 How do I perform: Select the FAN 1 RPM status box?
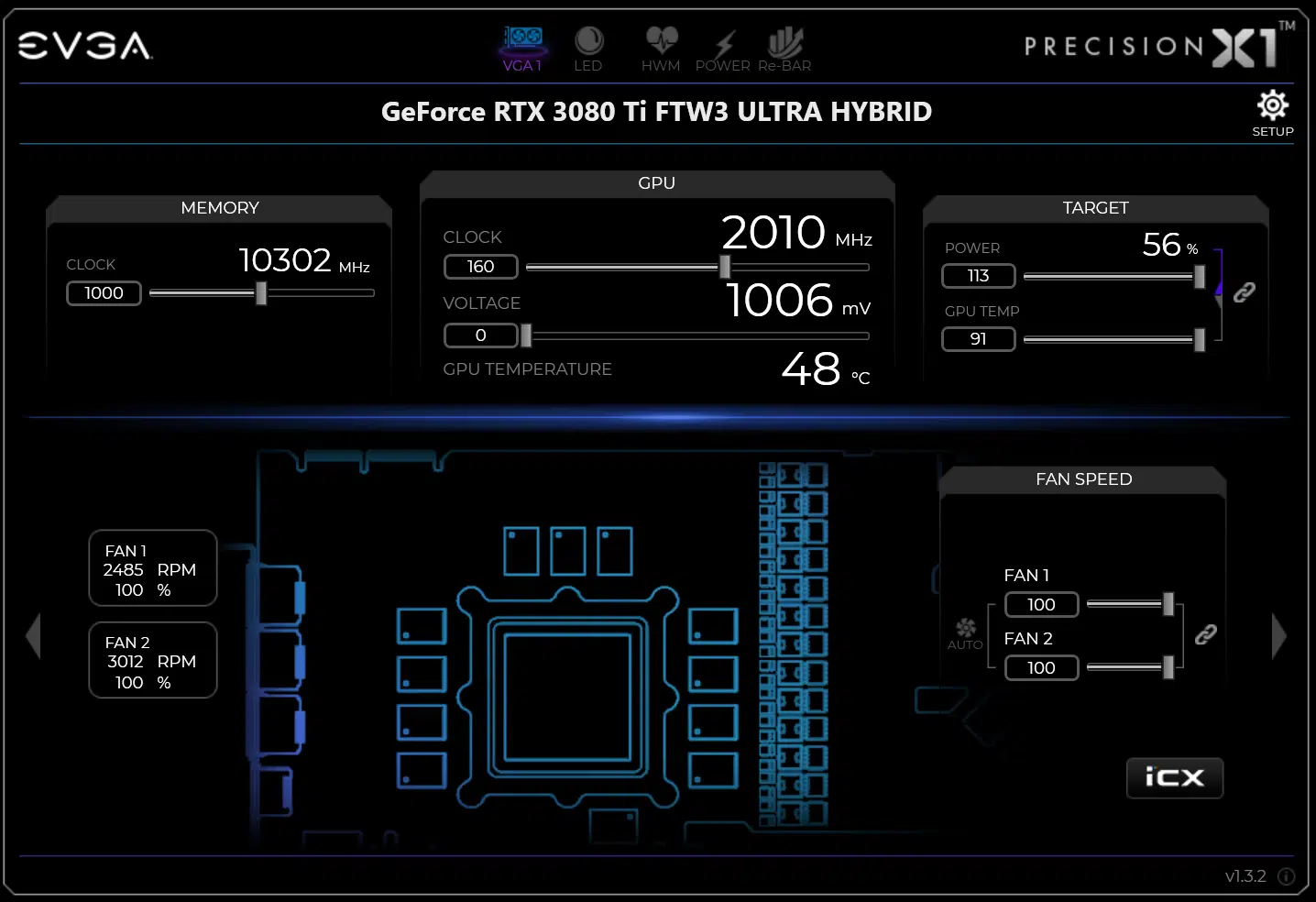pyautogui.click(x=153, y=568)
